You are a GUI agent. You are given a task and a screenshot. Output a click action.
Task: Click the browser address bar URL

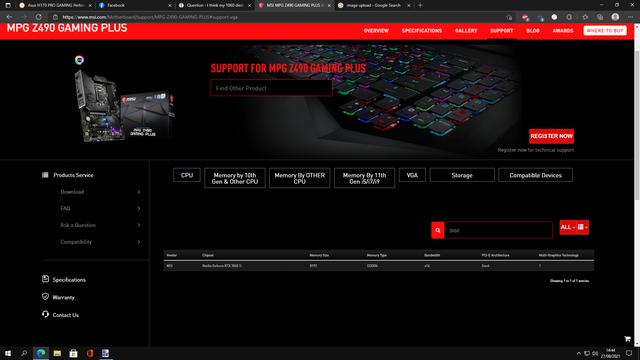pos(150,17)
